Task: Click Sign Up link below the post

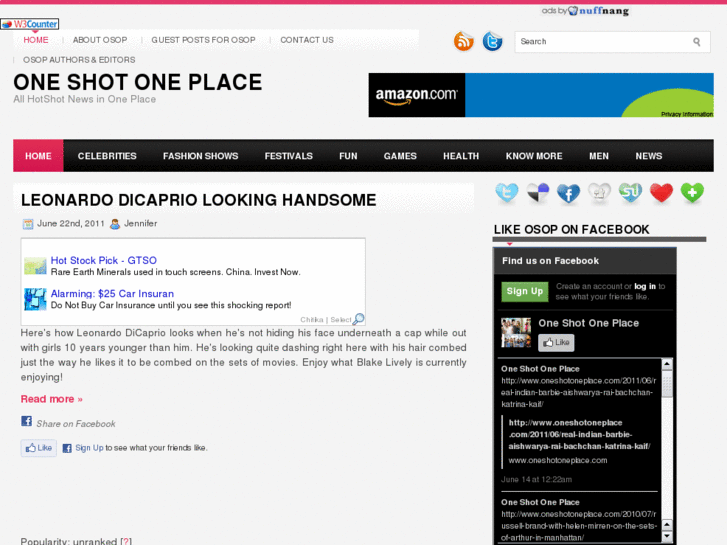Action: [x=89, y=448]
